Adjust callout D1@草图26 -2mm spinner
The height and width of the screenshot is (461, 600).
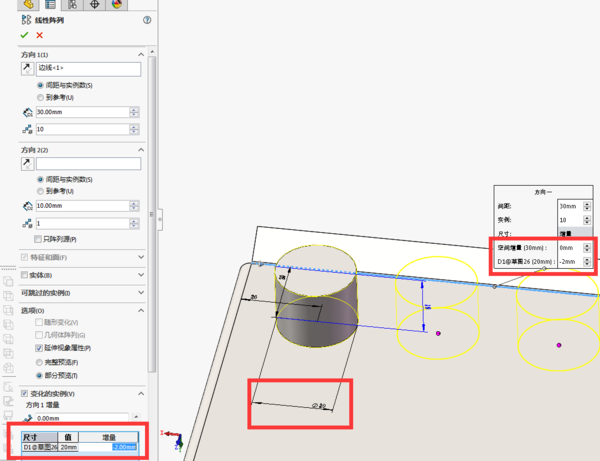click(587, 262)
